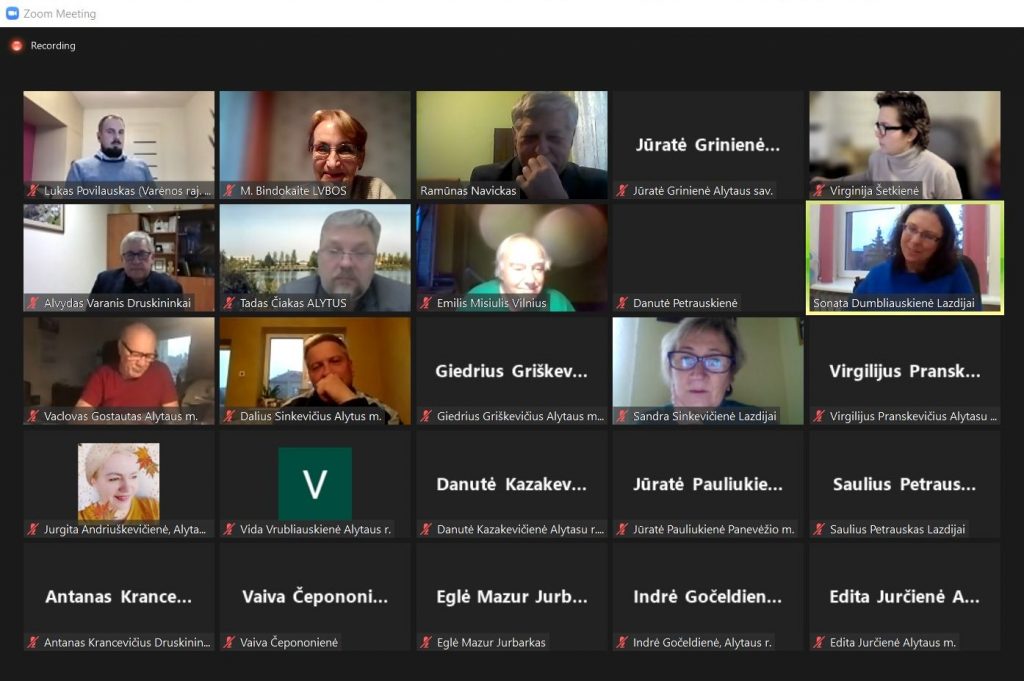This screenshot has height=681, width=1024.
Task: Select Danutė Petrauskienė blank tile
Action: tap(708, 258)
